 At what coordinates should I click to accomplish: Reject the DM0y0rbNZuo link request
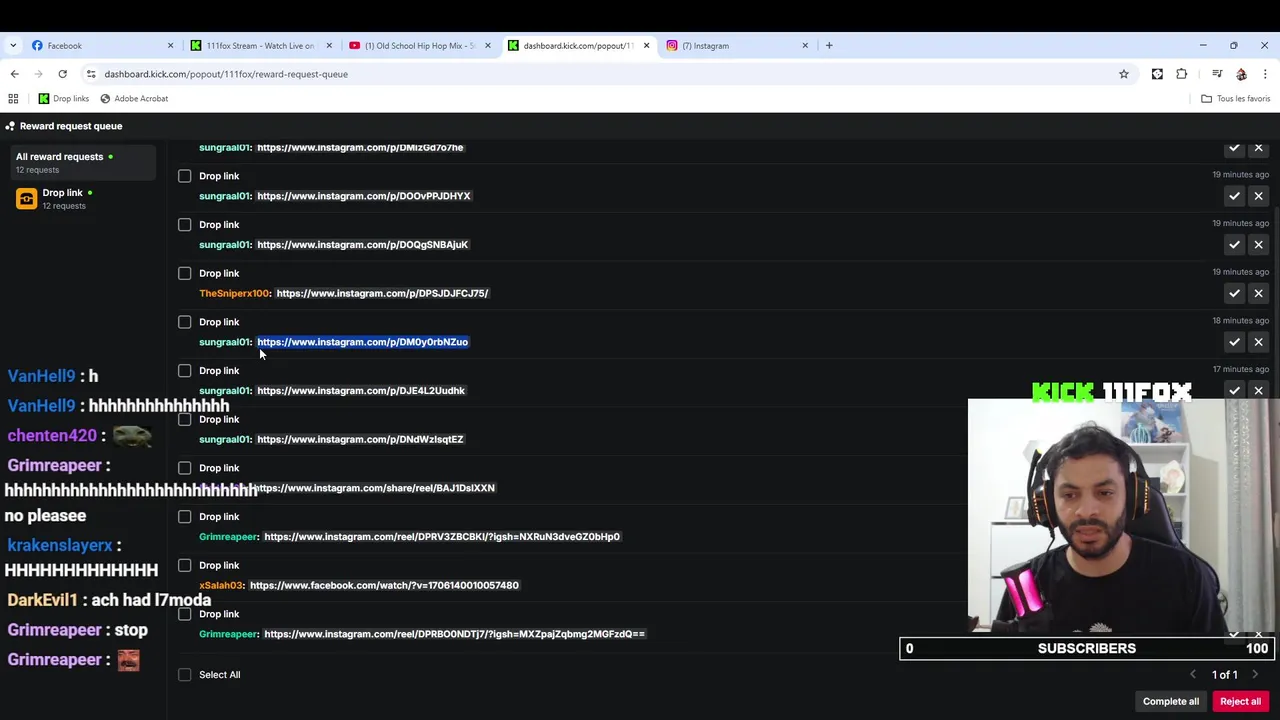tap(1258, 342)
